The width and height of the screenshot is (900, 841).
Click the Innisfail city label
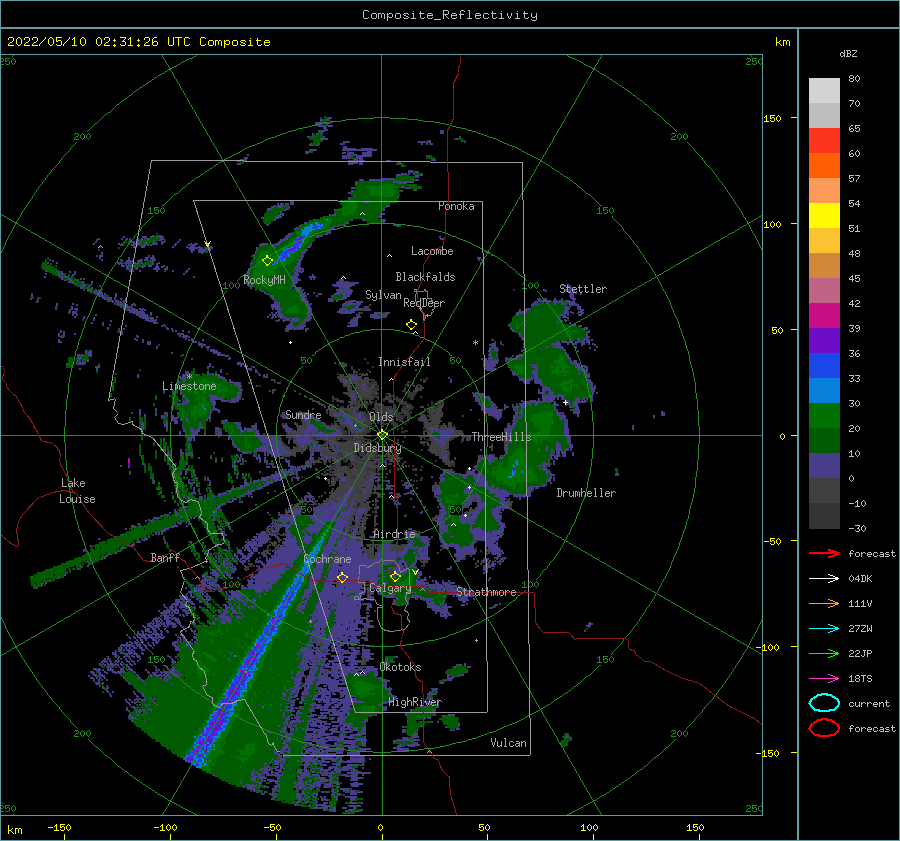404,362
